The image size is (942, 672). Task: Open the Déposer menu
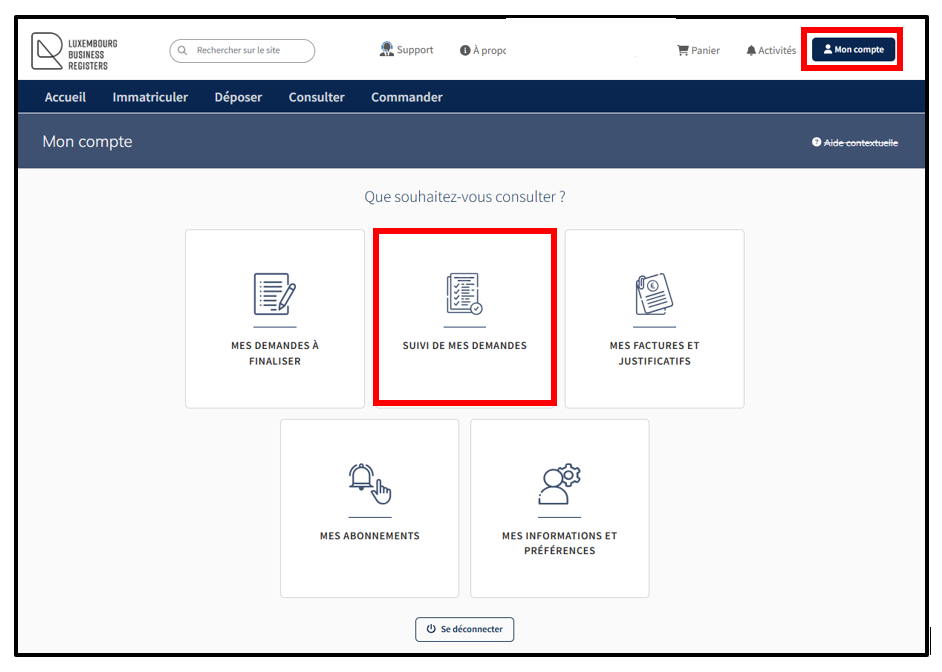238,97
